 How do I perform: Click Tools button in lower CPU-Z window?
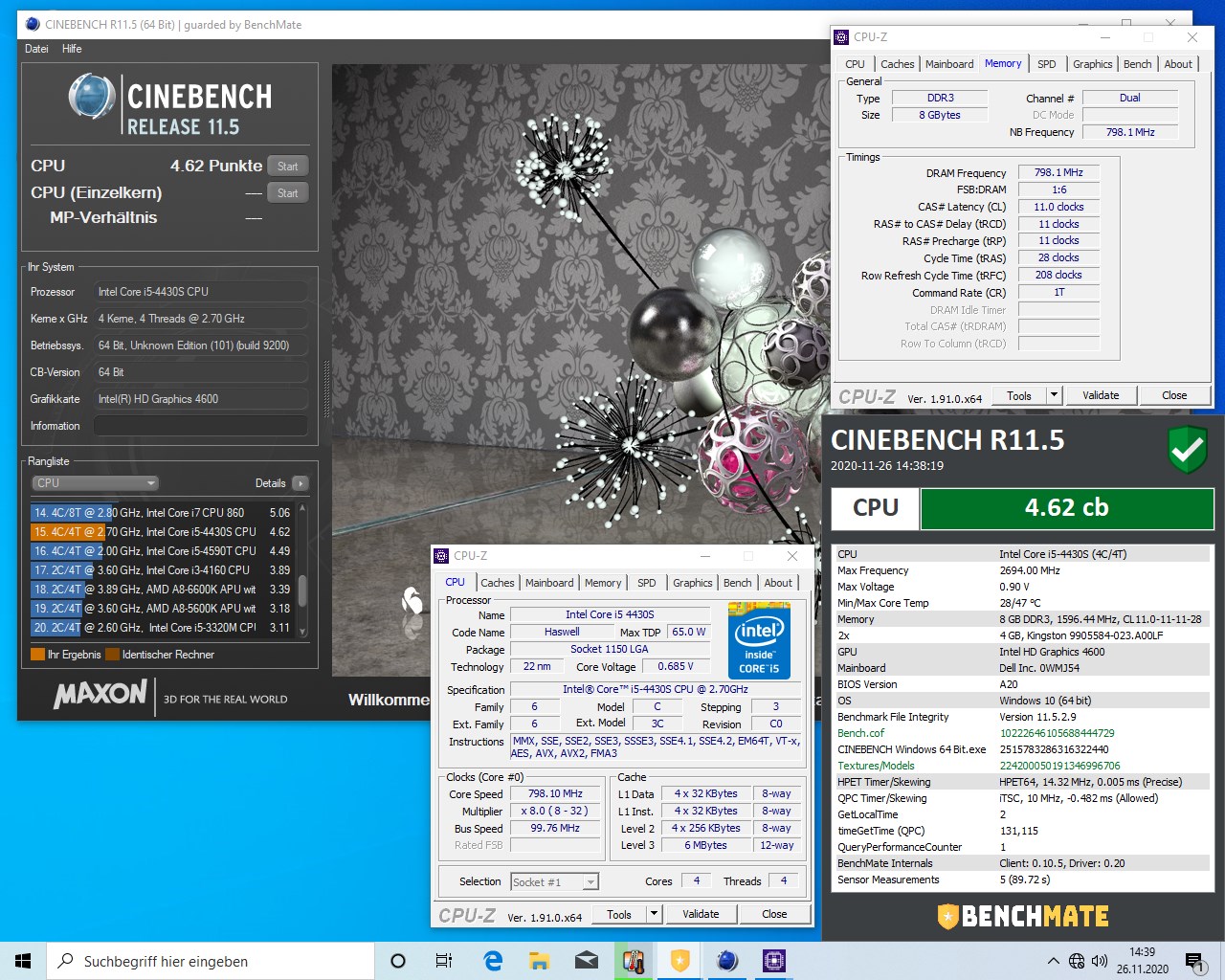619,914
